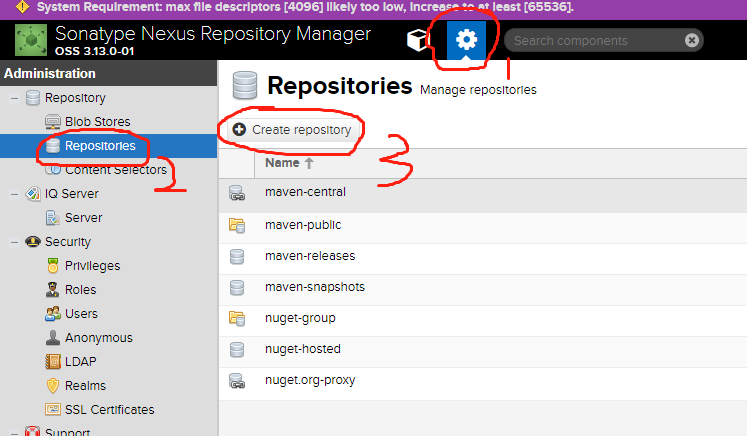Open Blob Stores in the sidebar
This screenshot has height=436, width=747.
click(98, 122)
